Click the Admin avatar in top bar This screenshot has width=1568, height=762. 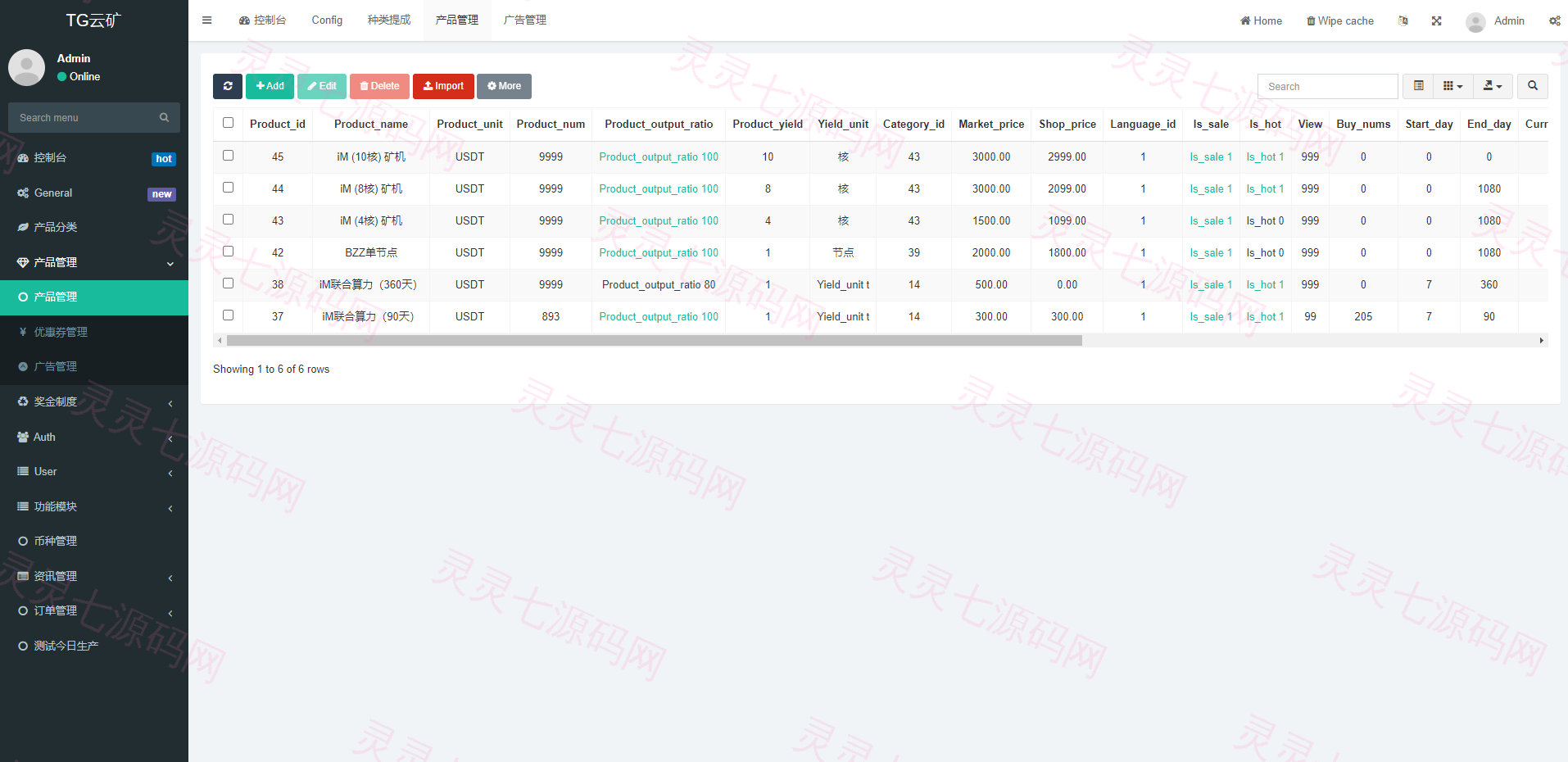[x=1475, y=21]
